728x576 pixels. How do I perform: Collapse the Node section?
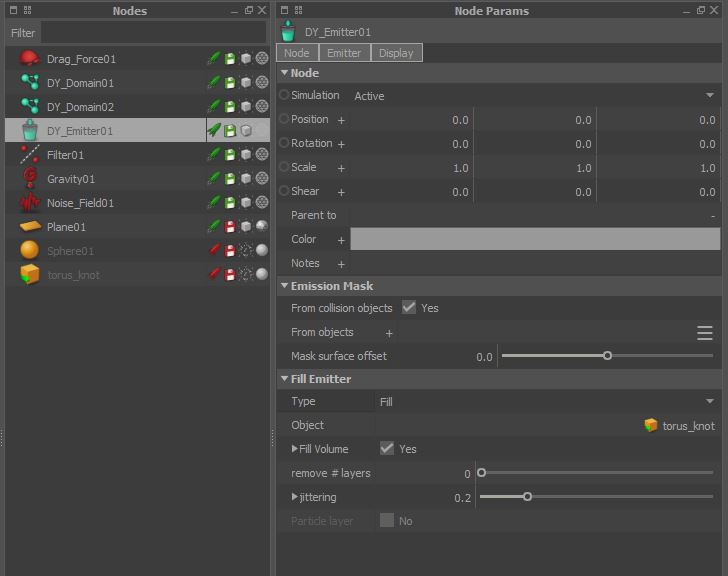click(285, 73)
